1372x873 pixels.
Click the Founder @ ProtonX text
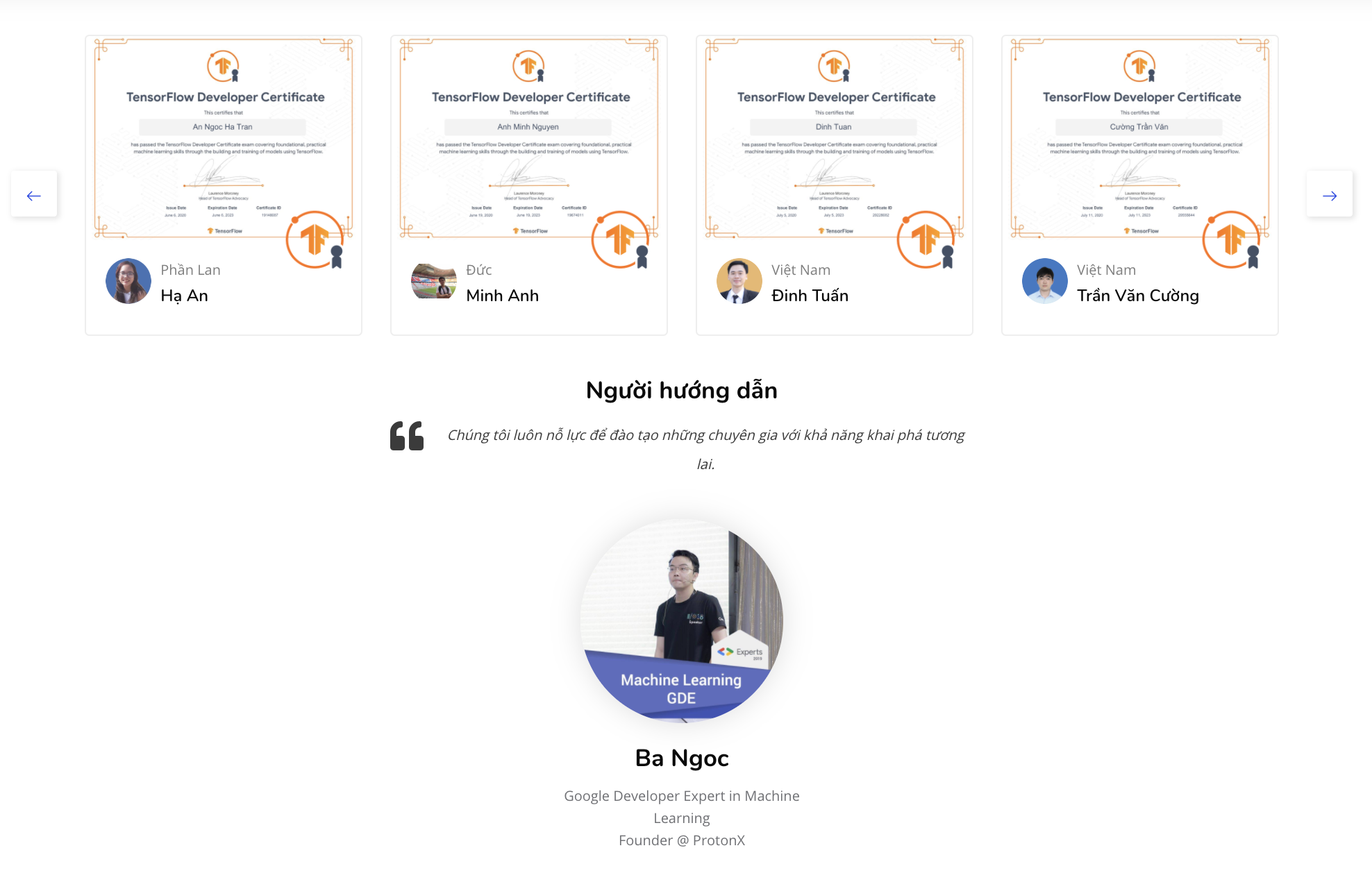click(x=682, y=840)
